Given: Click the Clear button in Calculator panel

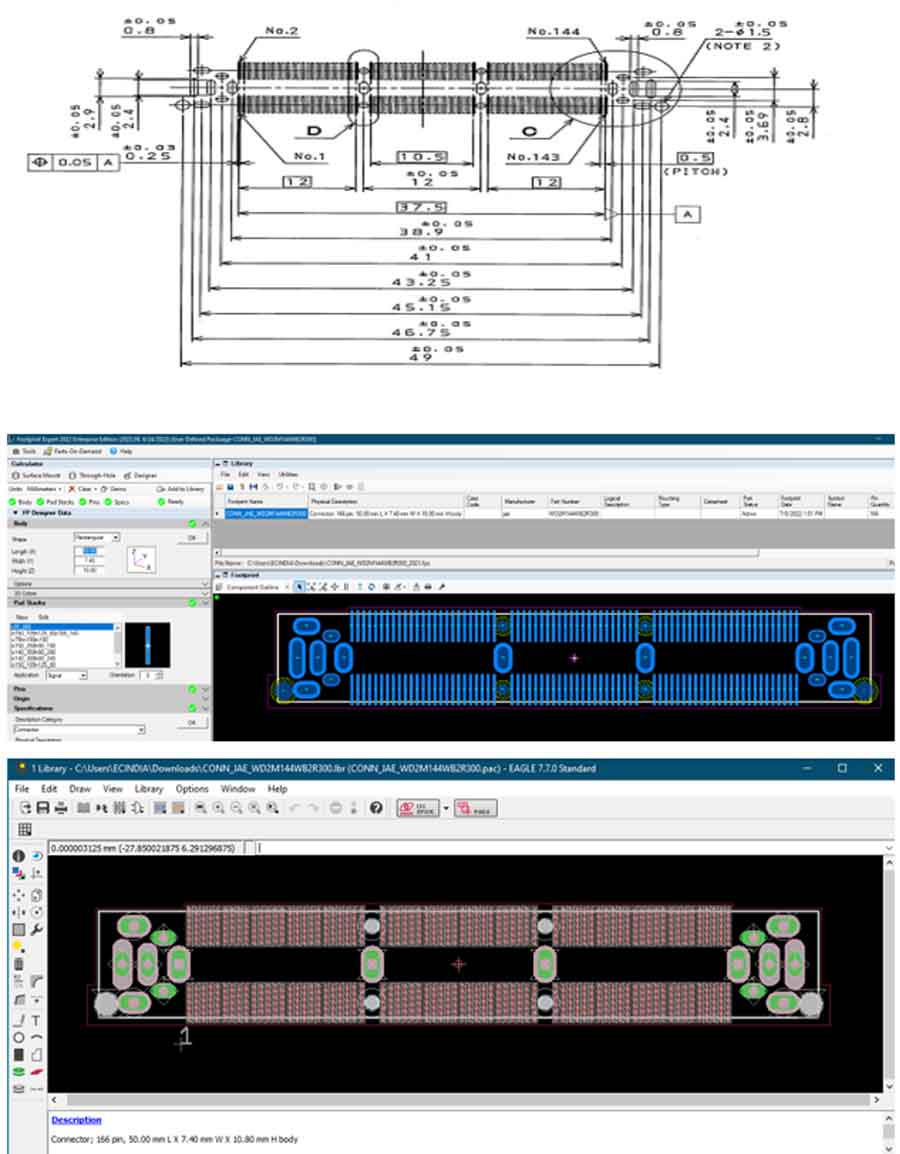Looking at the screenshot, I should click(x=82, y=489).
